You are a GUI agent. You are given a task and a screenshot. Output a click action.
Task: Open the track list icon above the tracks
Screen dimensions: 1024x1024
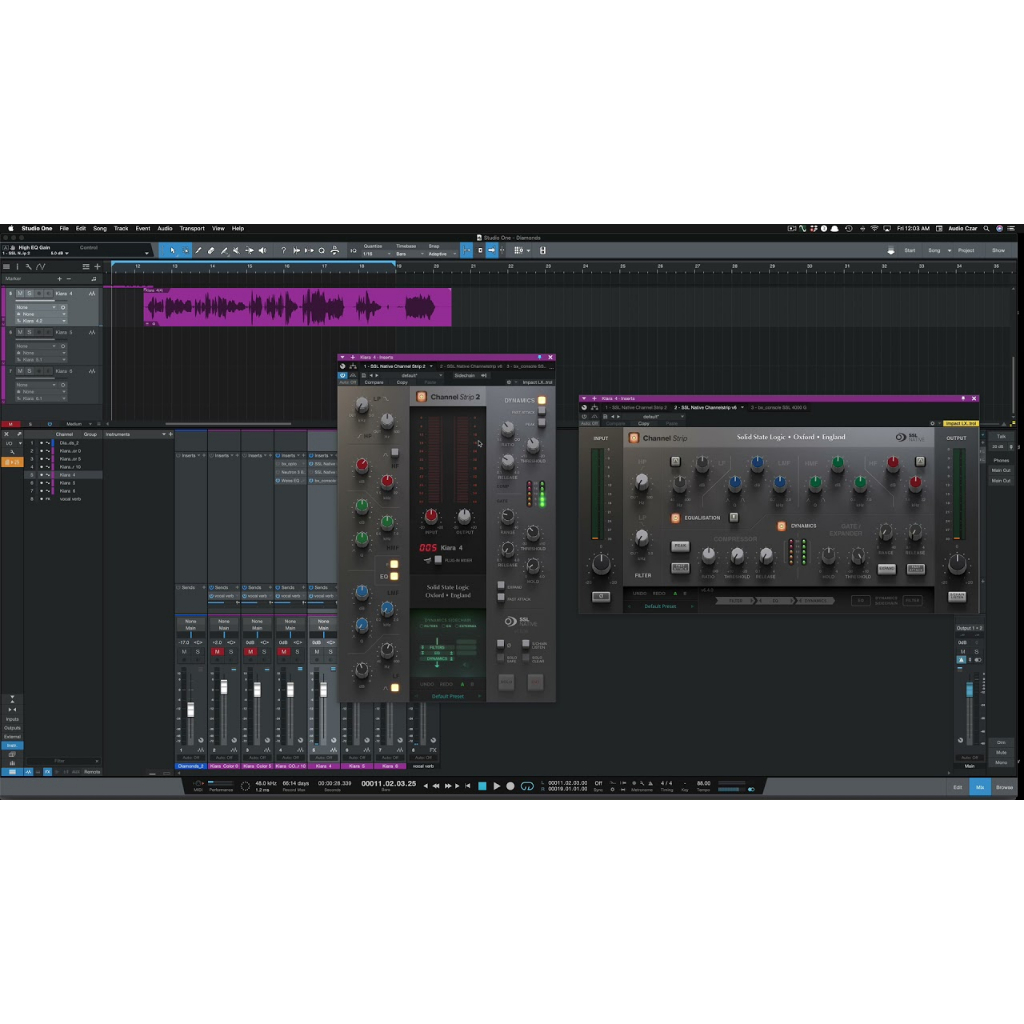pyautogui.click(x=7, y=266)
